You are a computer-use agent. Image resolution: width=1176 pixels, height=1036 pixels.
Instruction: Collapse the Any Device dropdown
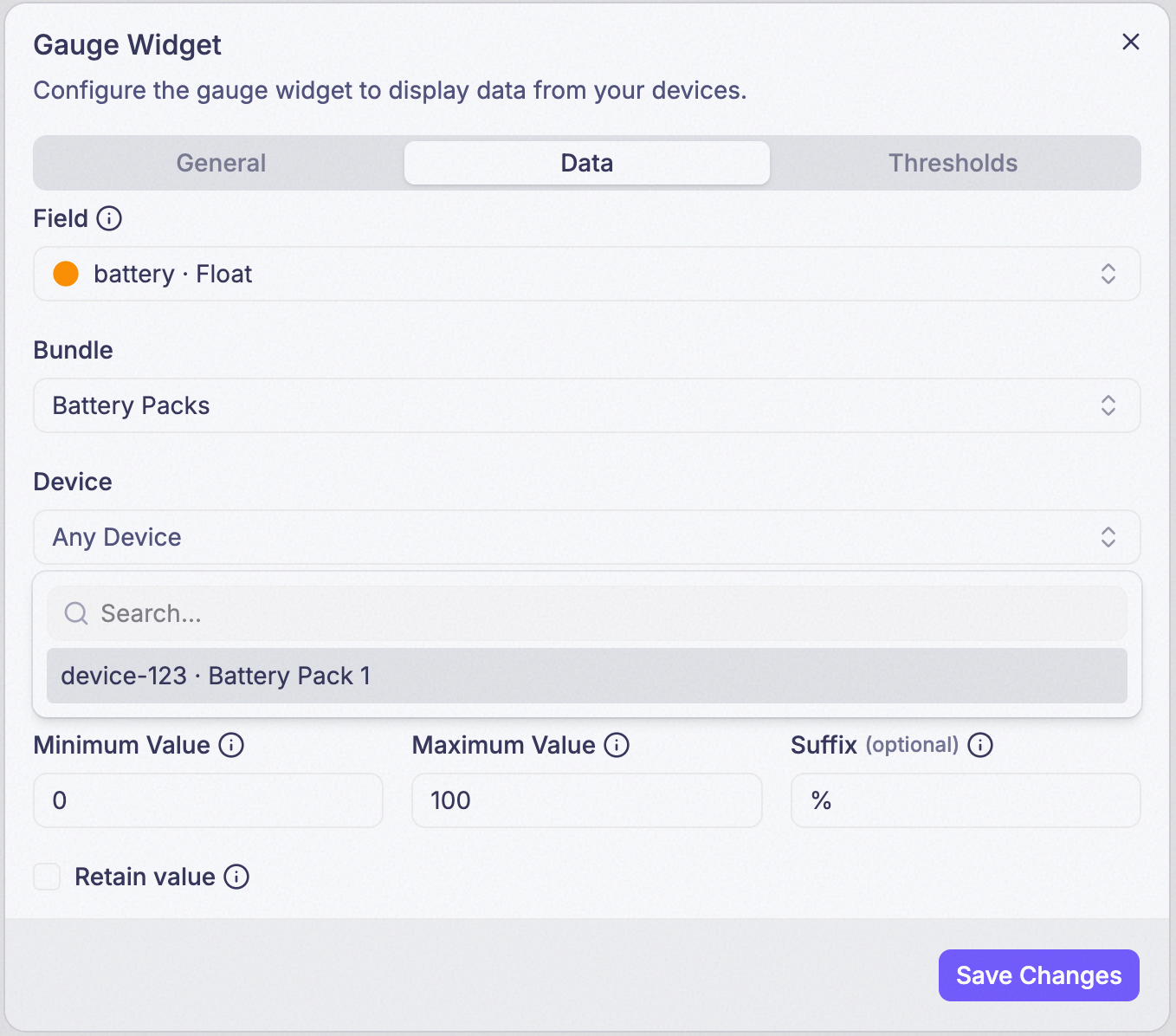point(587,537)
